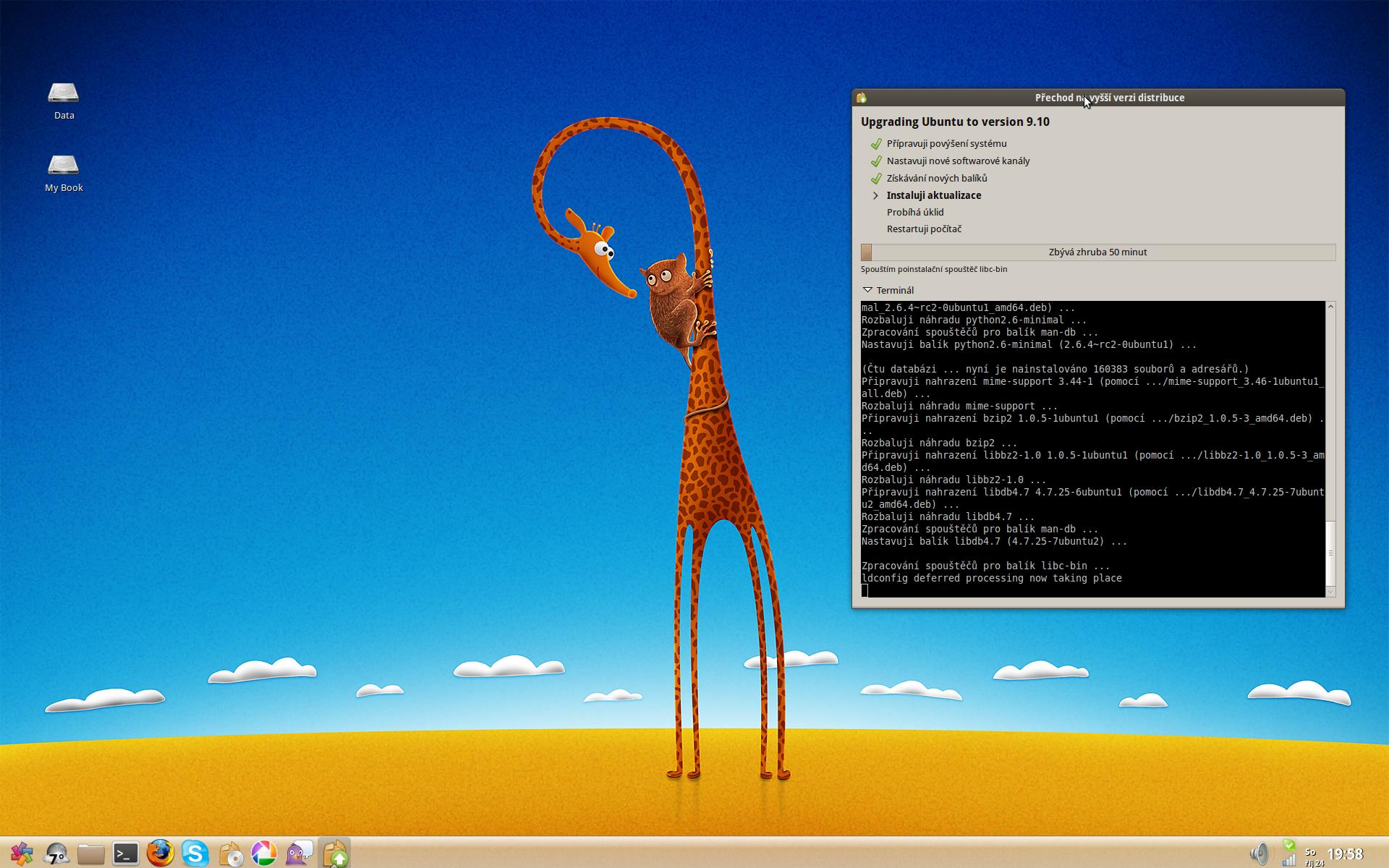Click checkmark beside 'Získávání nových balíků'
The height and width of the screenshot is (868, 1389).
pos(876,178)
